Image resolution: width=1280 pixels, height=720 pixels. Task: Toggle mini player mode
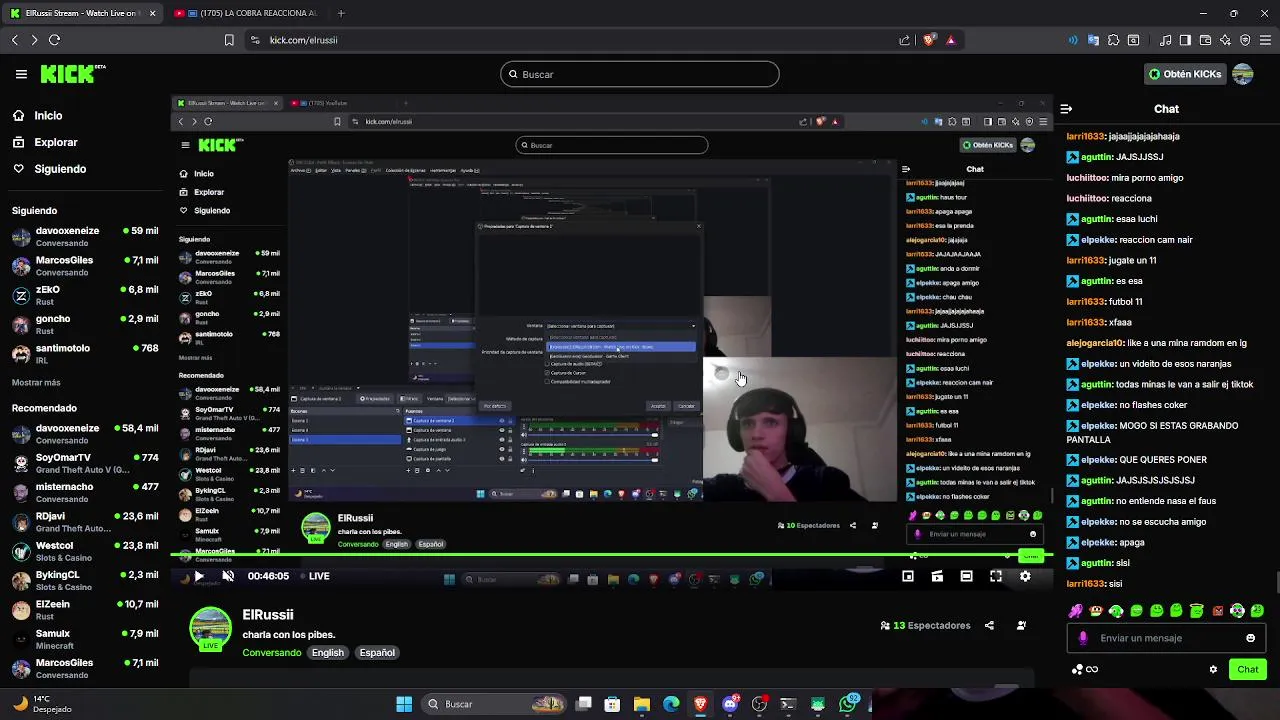[x=908, y=576]
